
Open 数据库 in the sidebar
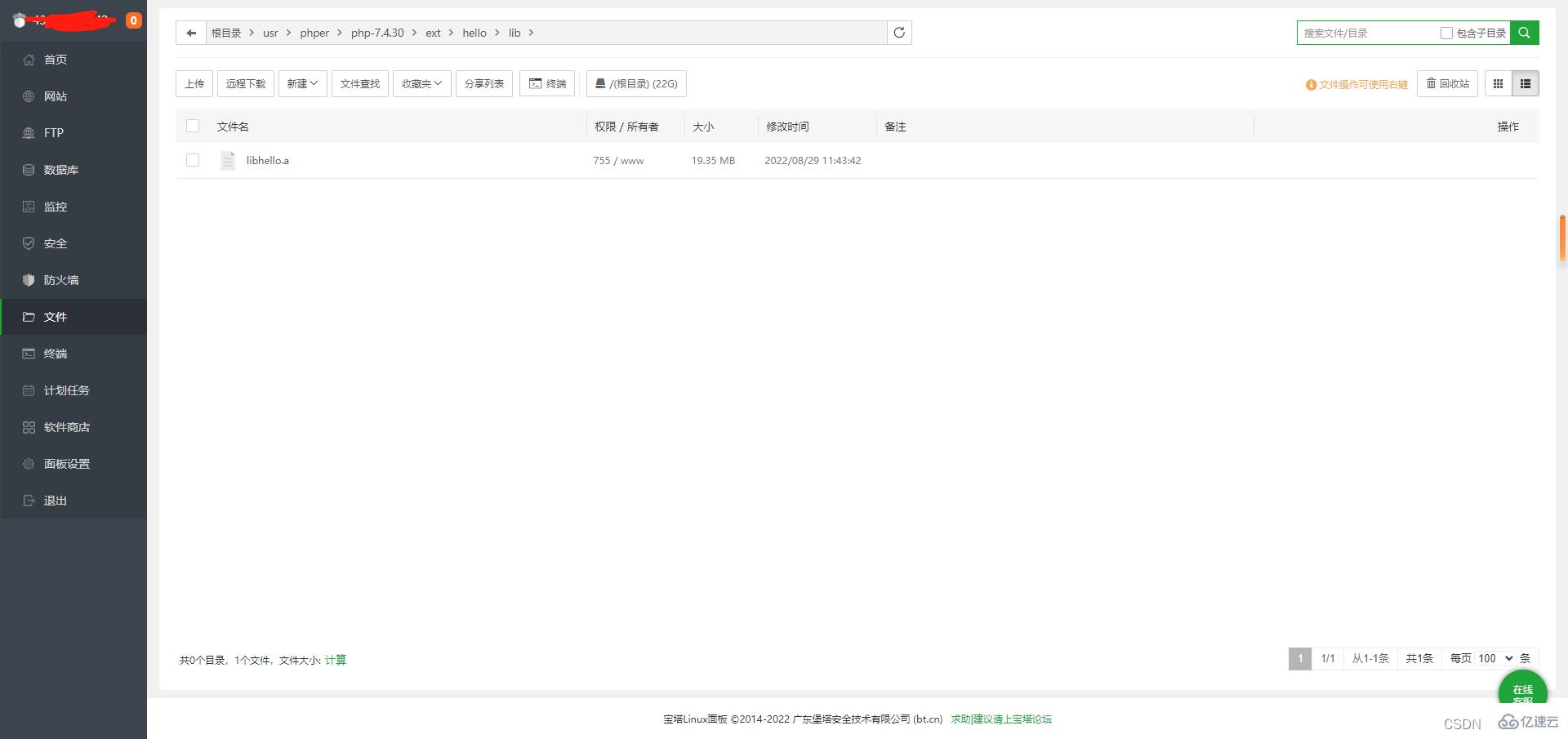click(x=73, y=170)
